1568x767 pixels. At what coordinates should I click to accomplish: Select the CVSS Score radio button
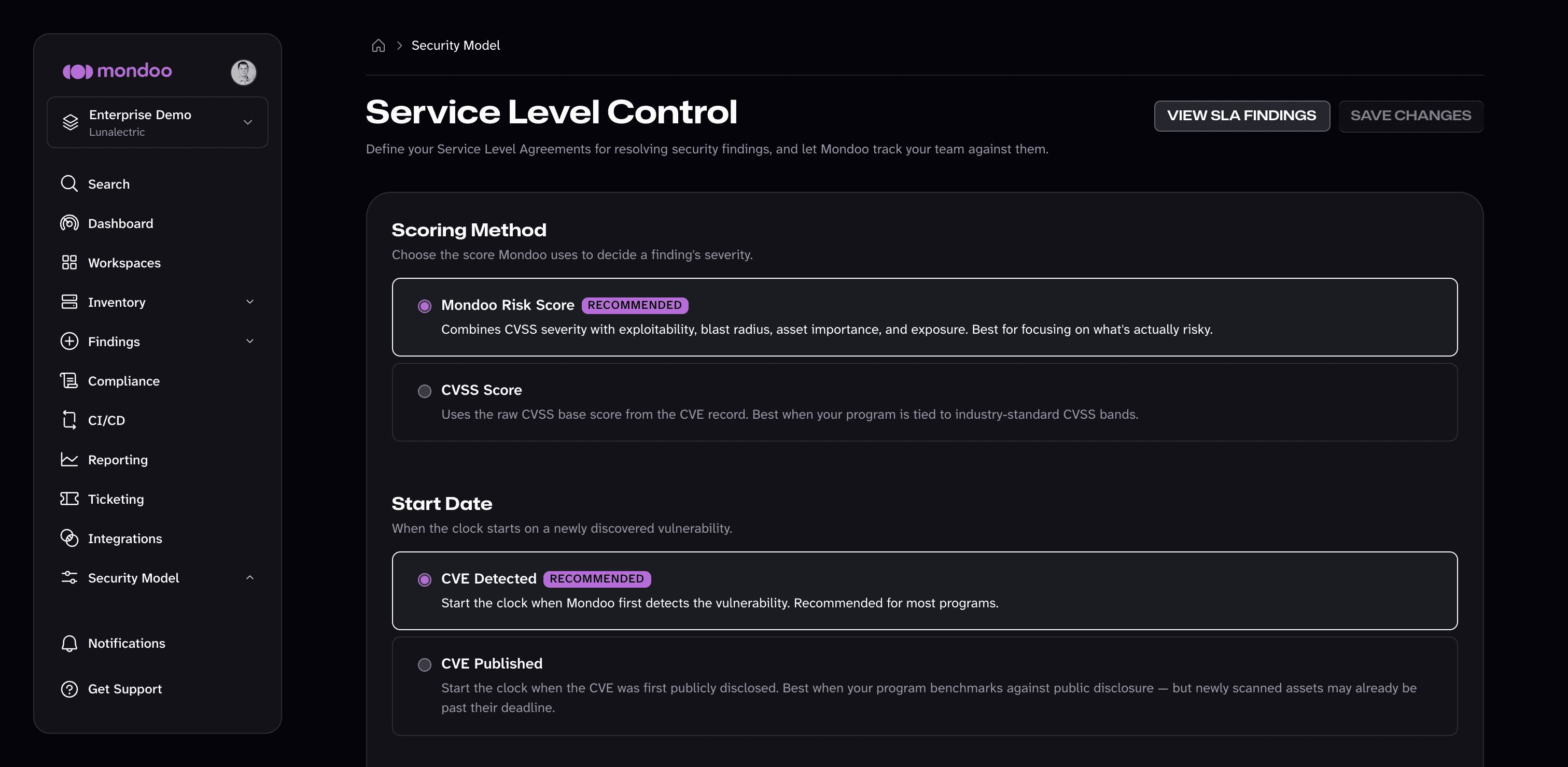425,391
